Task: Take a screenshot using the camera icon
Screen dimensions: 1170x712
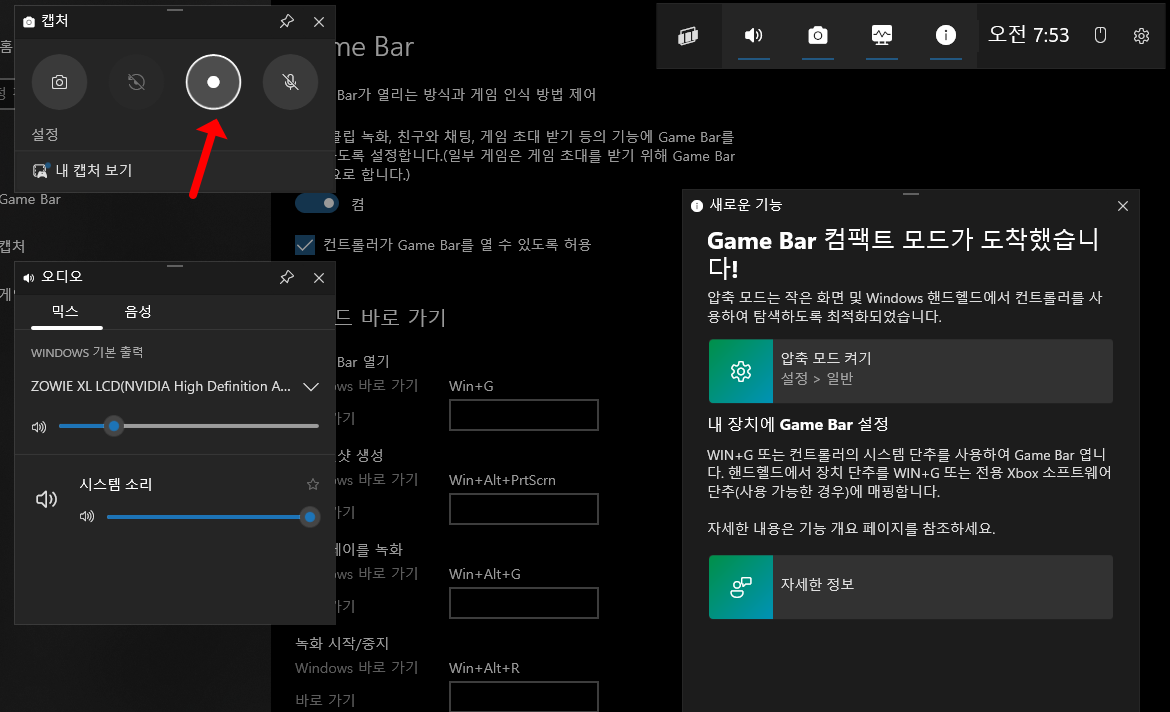Action: pyautogui.click(x=59, y=82)
